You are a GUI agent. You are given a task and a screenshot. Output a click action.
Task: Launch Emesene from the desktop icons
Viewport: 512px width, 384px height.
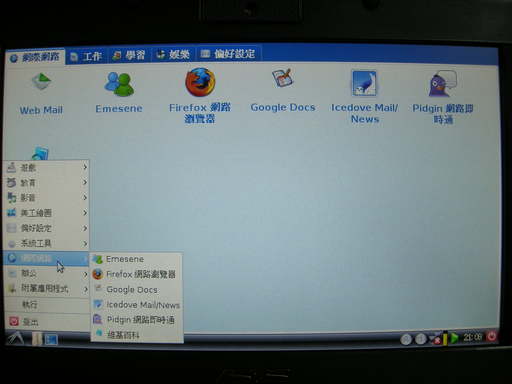[x=119, y=93]
